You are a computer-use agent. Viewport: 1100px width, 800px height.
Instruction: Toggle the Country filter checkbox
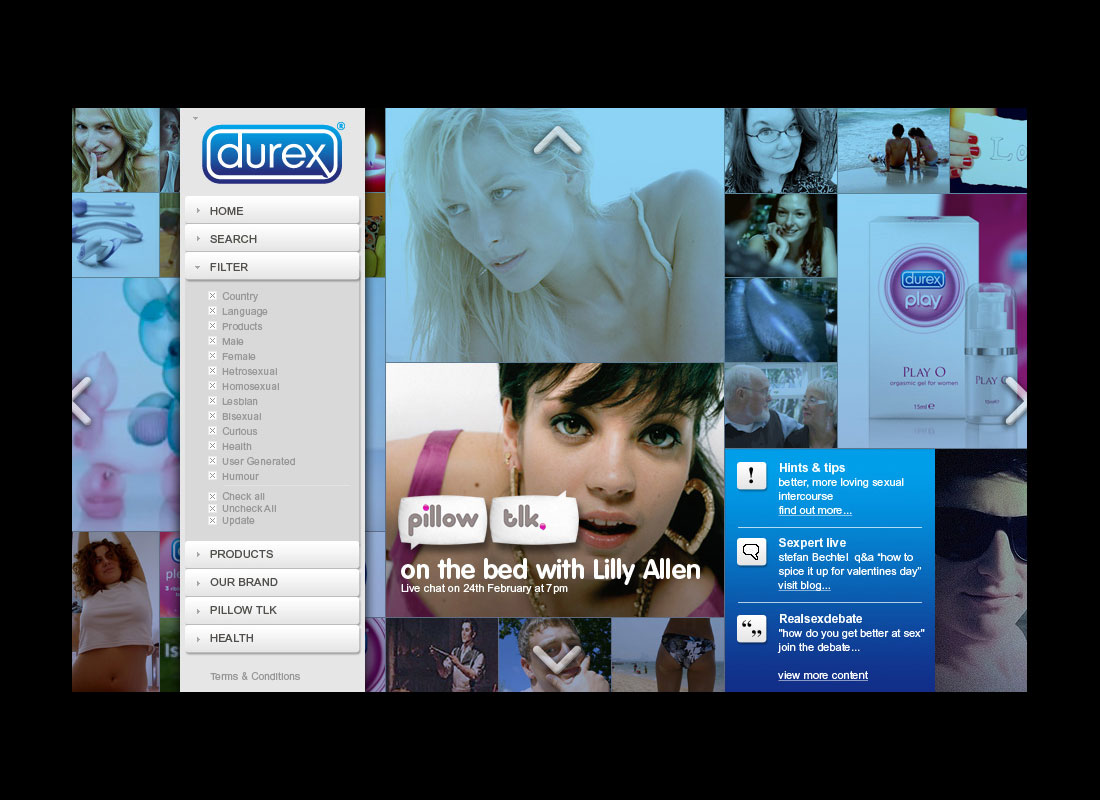coord(213,295)
